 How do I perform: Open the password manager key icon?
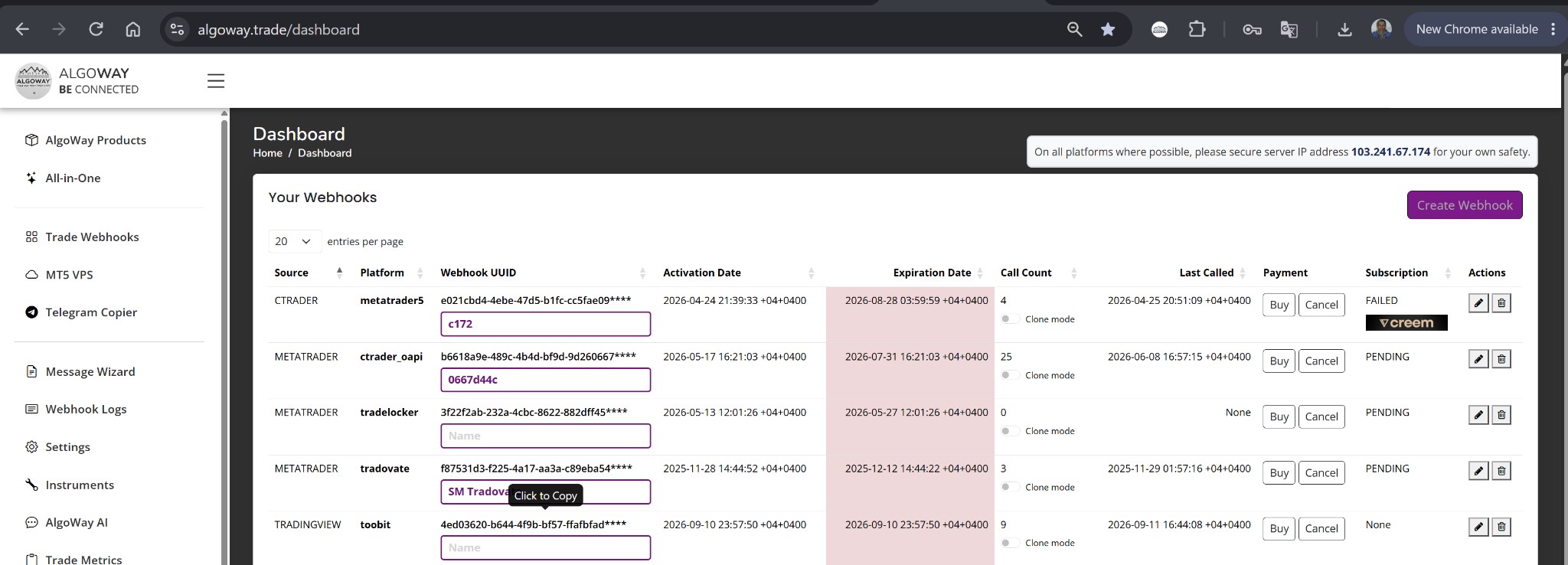(1252, 29)
